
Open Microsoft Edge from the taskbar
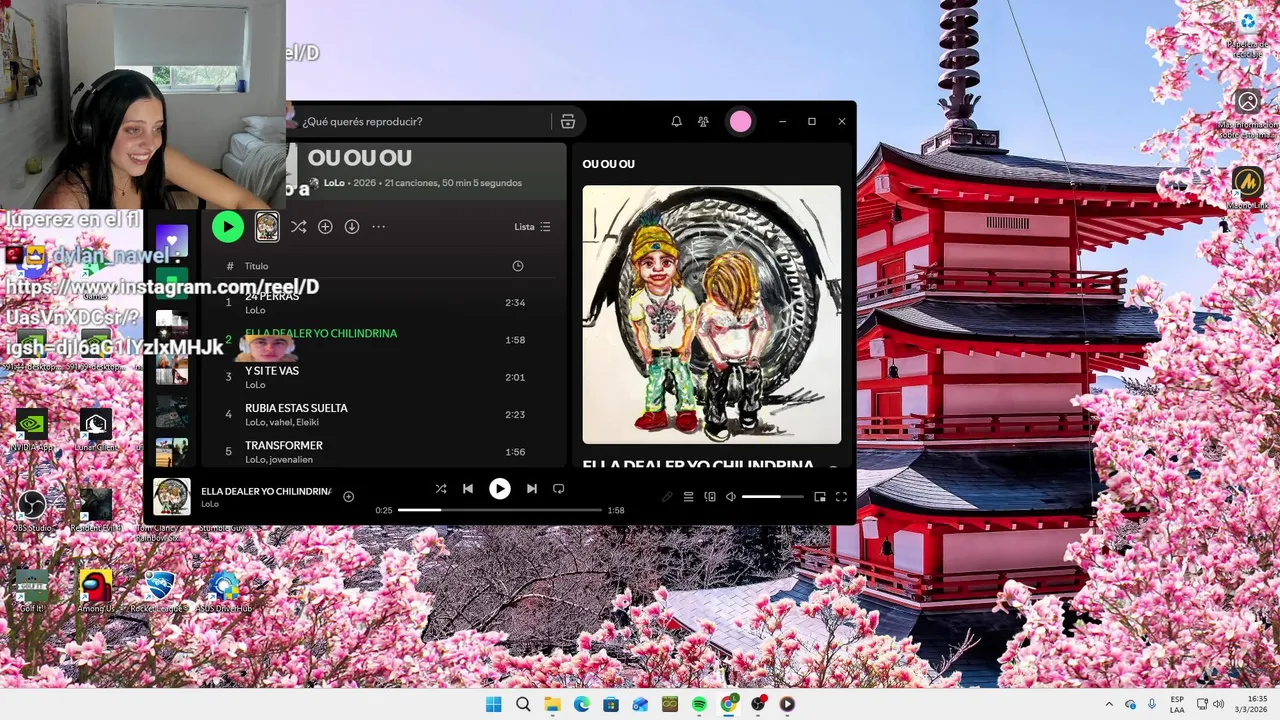[x=581, y=704]
